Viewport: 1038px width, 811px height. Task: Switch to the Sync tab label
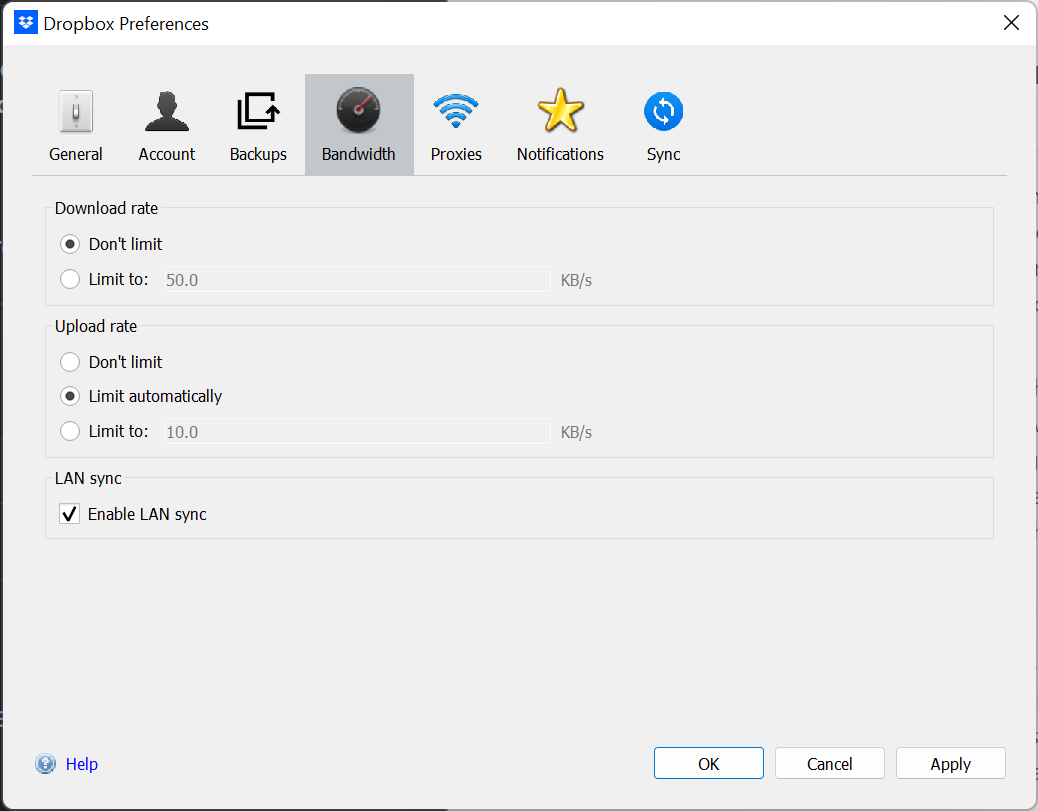tap(663, 154)
